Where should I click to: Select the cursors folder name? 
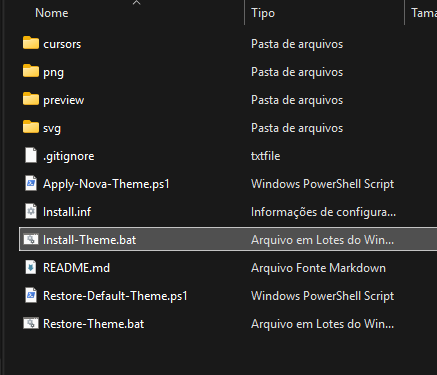pos(62,44)
